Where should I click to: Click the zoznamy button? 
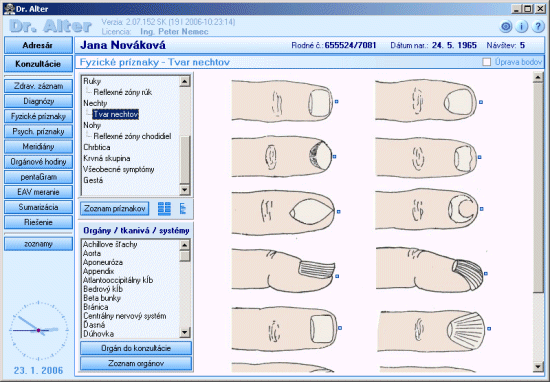coord(38,244)
